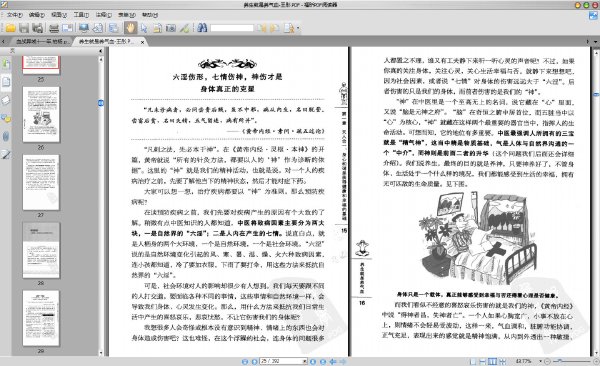Screen dimensions: 600x366
Task: Open the Pages thumbnail panel icon
Action: click(x=6, y=82)
